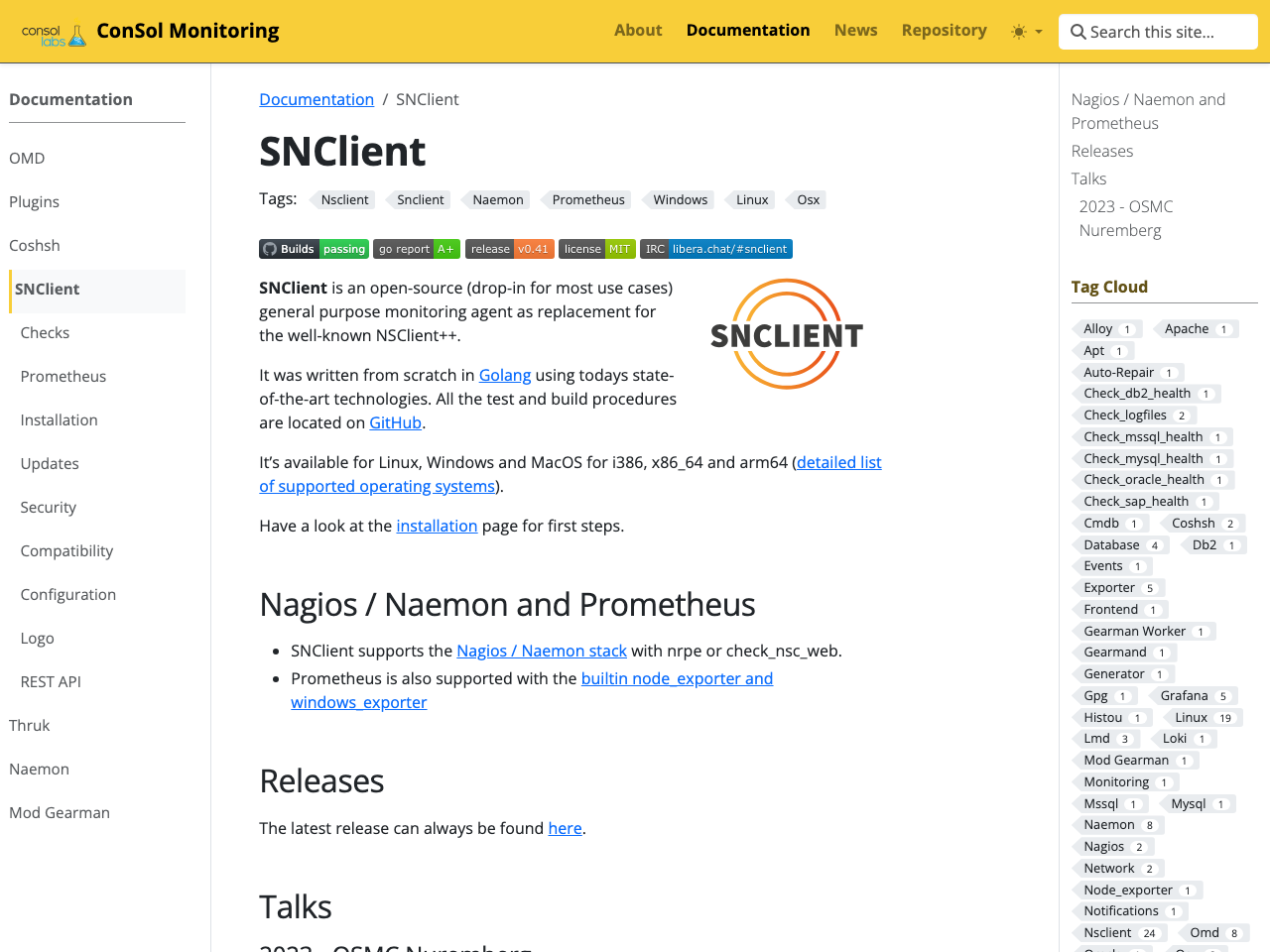Expand the Linux entry in the Tag Cloud
Viewport: 1270px width, 952px height.
[x=1205, y=717]
